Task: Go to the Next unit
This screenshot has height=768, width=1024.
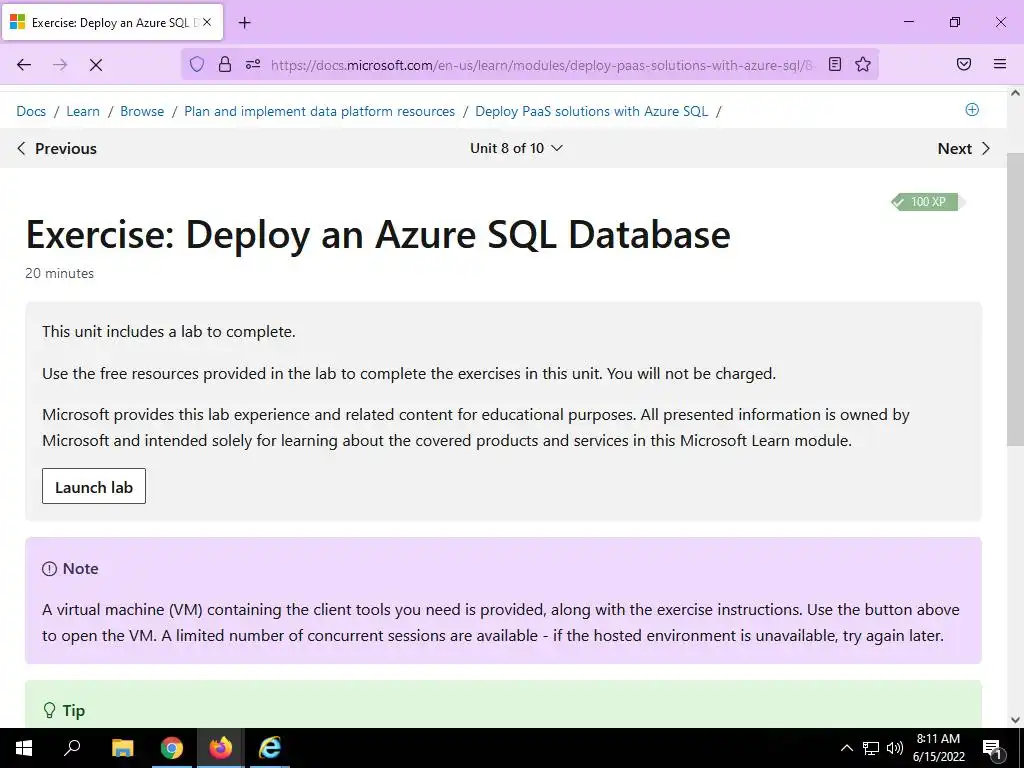Action: (964, 148)
